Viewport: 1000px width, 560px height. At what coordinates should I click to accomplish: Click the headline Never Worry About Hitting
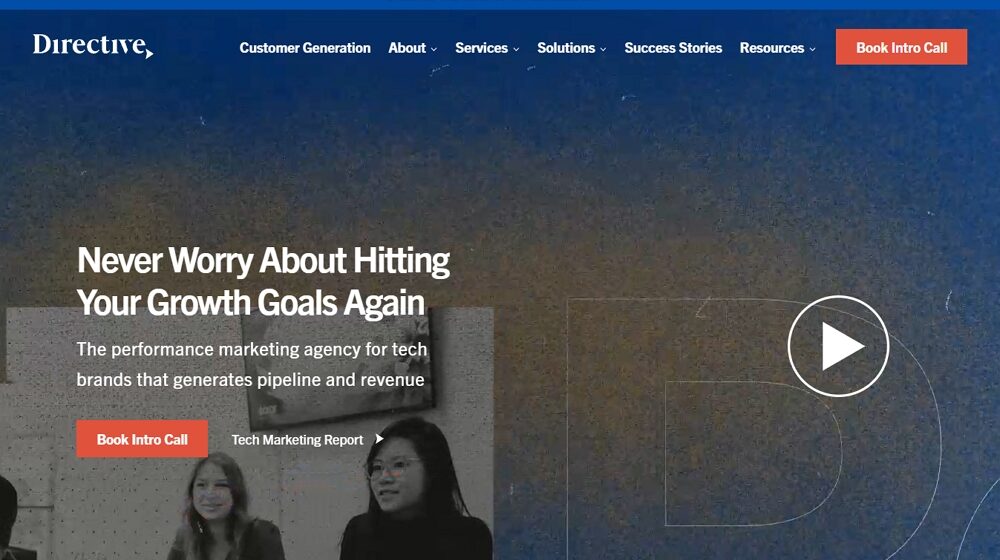point(263,261)
